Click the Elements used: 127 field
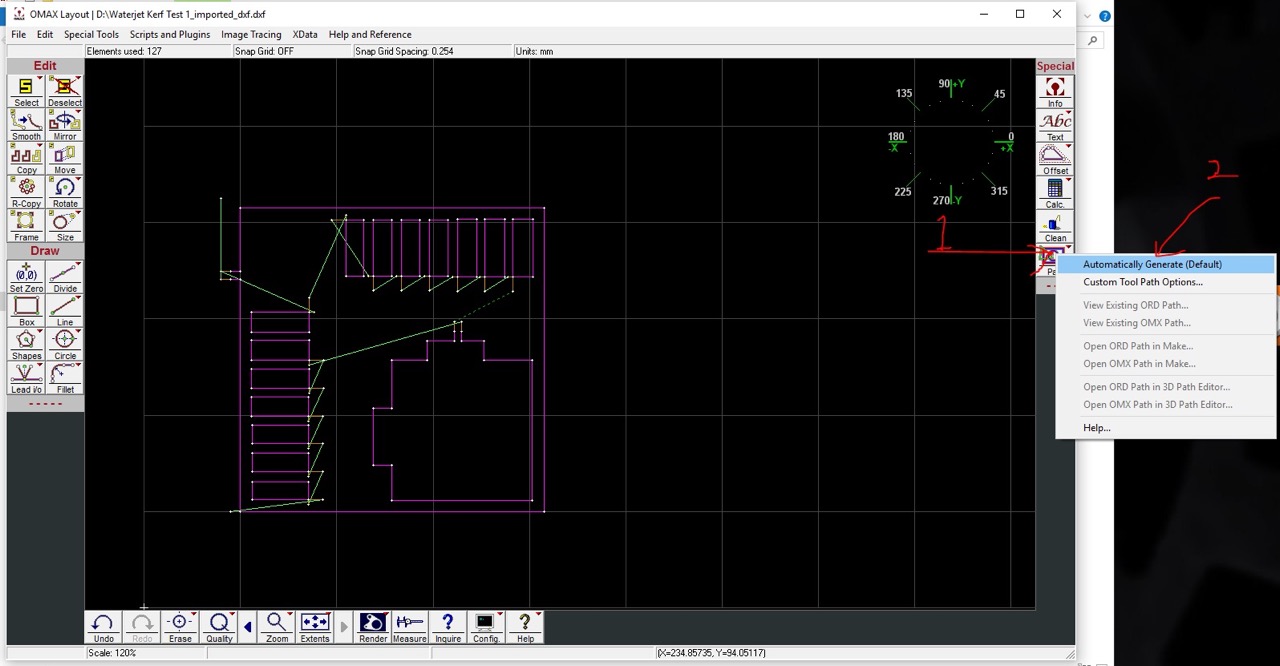 coord(157,51)
